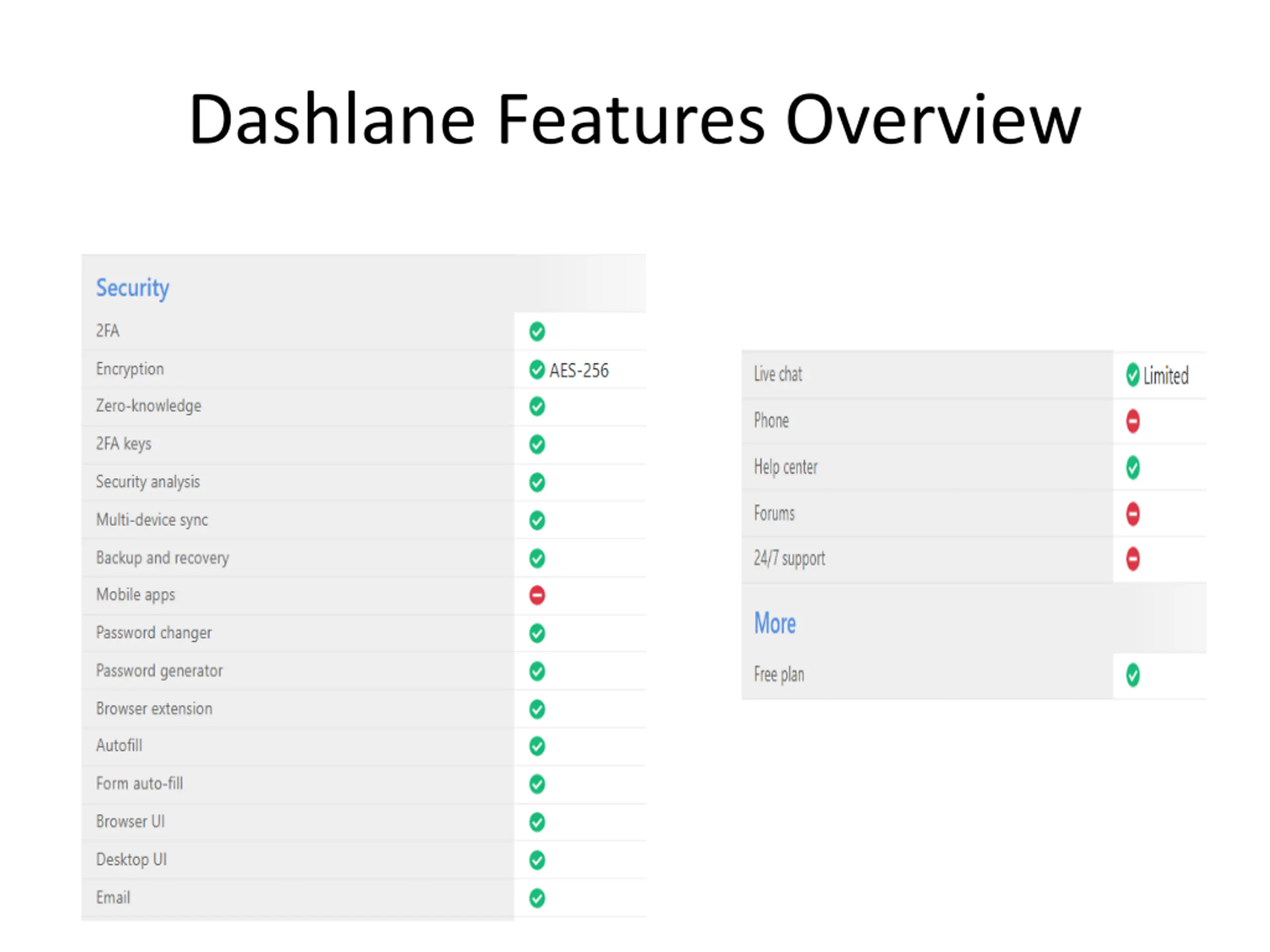1270x952 pixels.
Task: Click the Email row check icon
Action: (x=537, y=898)
